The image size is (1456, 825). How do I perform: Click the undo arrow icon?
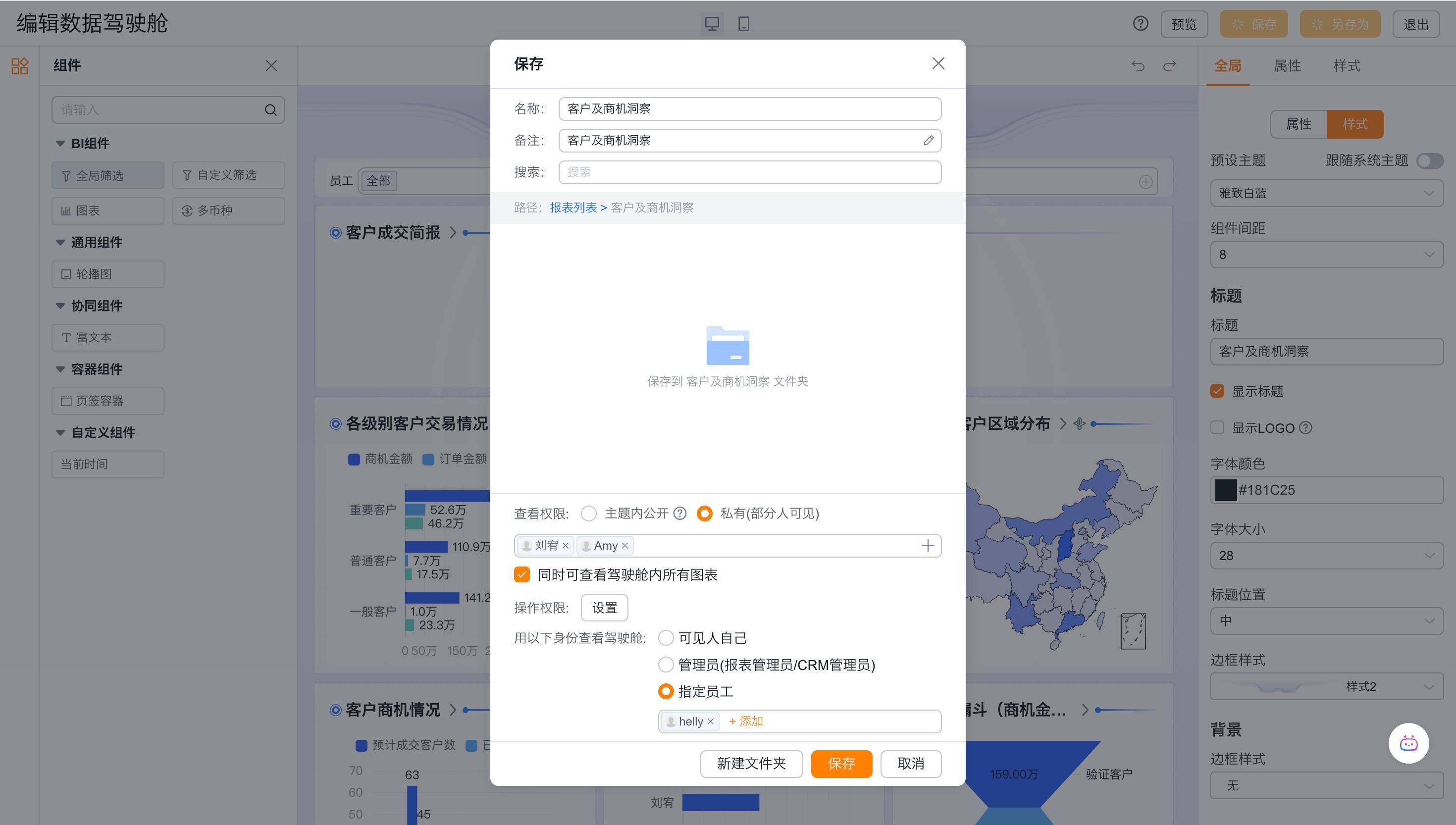click(1138, 66)
